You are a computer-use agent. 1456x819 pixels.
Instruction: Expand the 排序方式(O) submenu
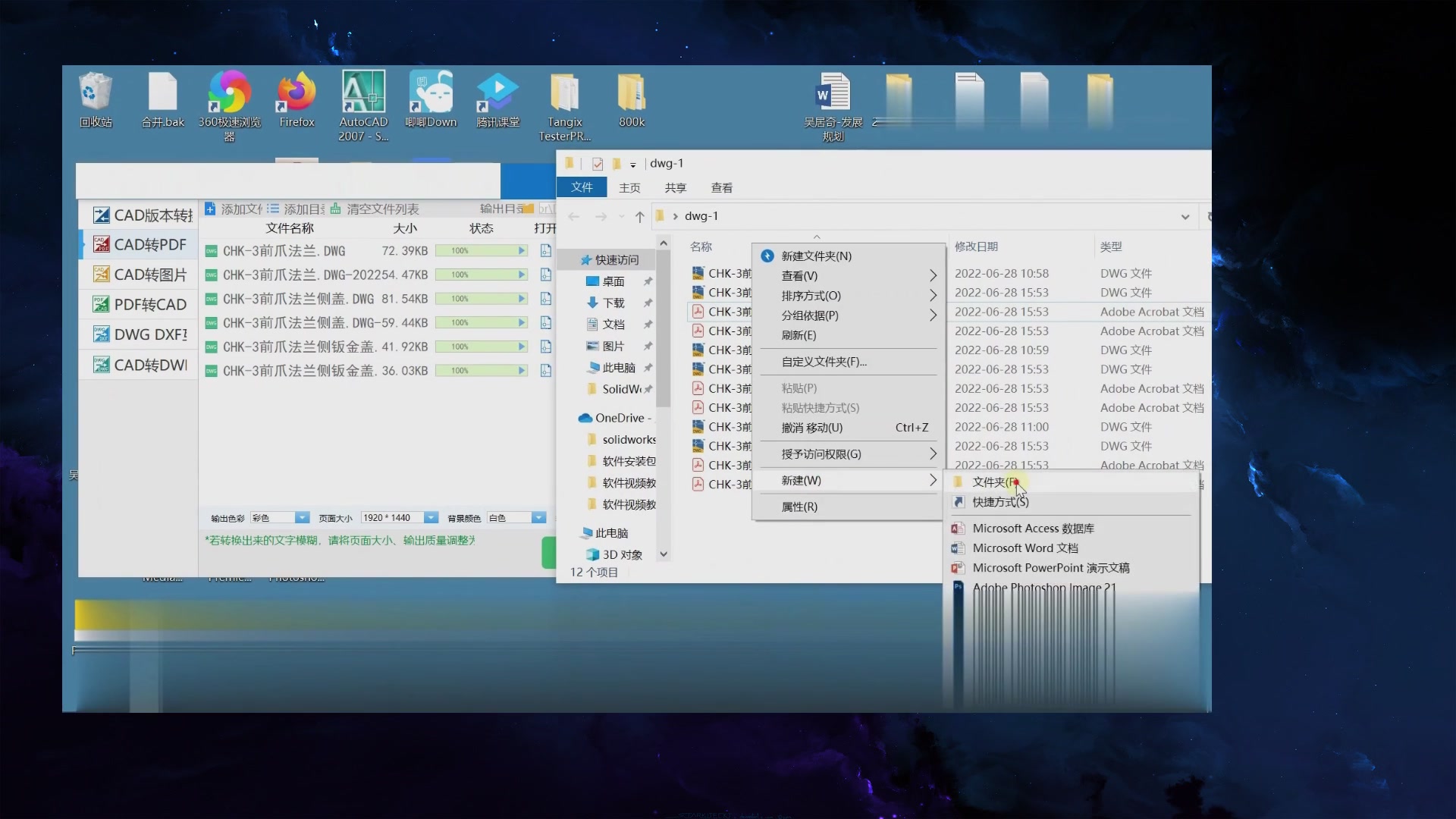tap(811, 295)
